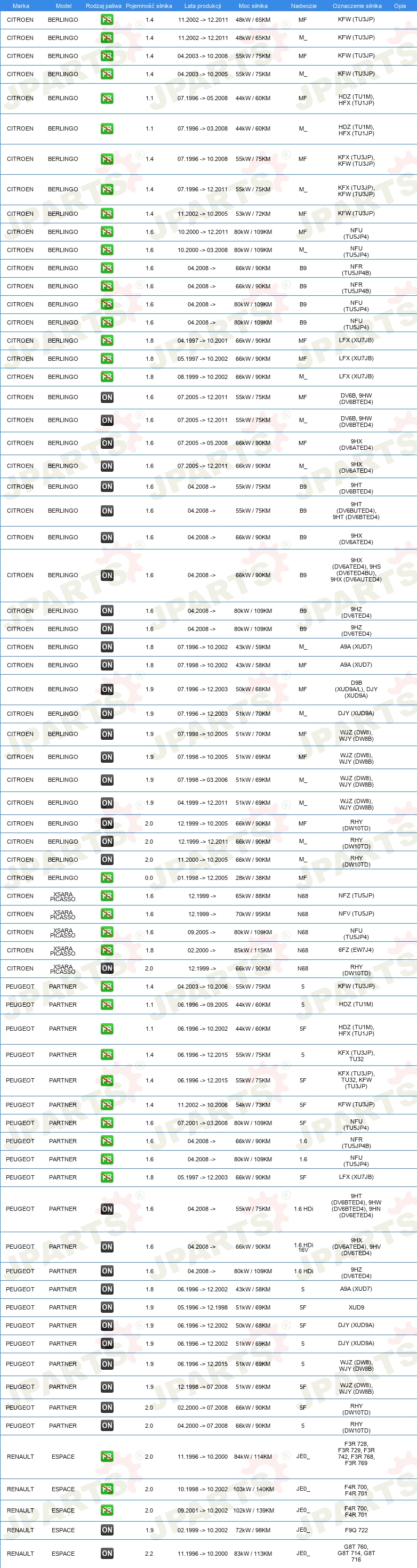The width and height of the screenshot is (417, 1568).
Task: Click the XUD9 engine code cell
Action: [356, 1307]
